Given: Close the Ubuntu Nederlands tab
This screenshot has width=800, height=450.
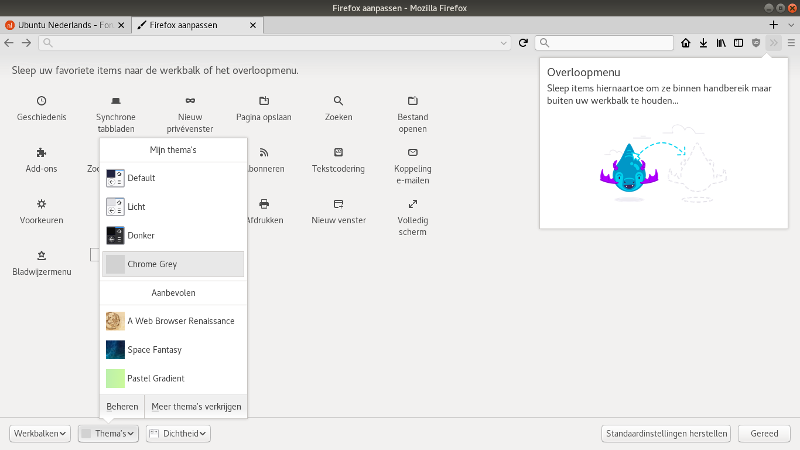Looking at the screenshot, I should click(121, 25).
